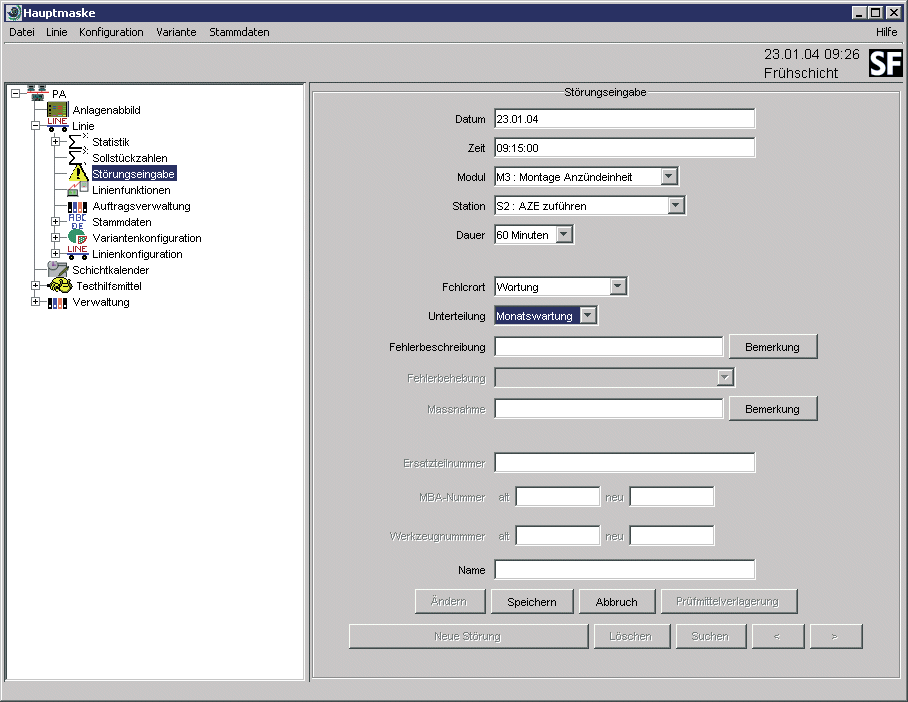Image resolution: width=908 pixels, height=702 pixels.
Task: Click the Ersatzteilnummer input field
Action: [x=624, y=462]
